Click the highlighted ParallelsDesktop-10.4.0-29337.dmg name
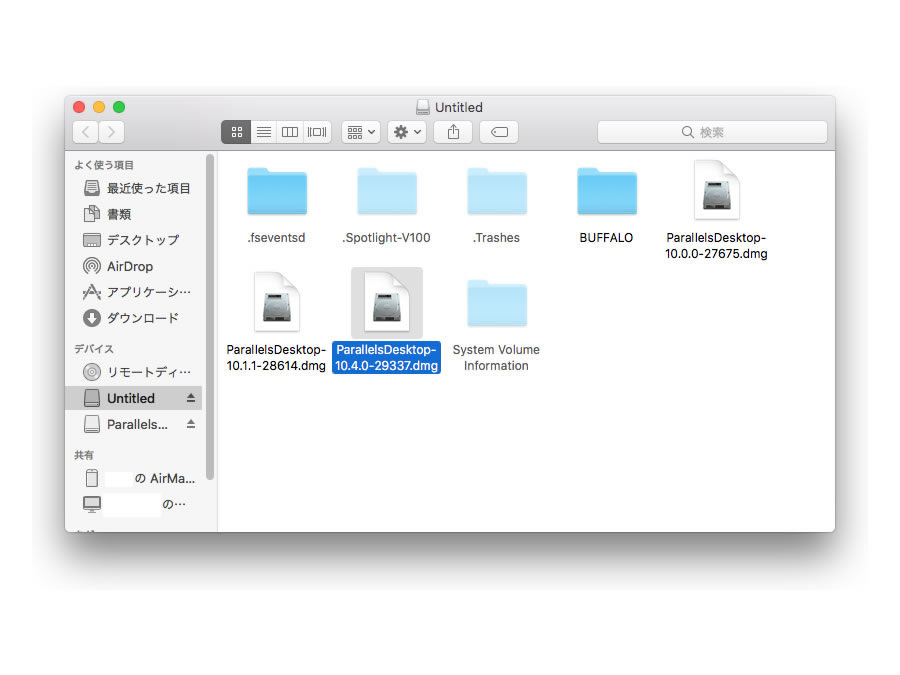900x675 pixels. [x=386, y=358]
